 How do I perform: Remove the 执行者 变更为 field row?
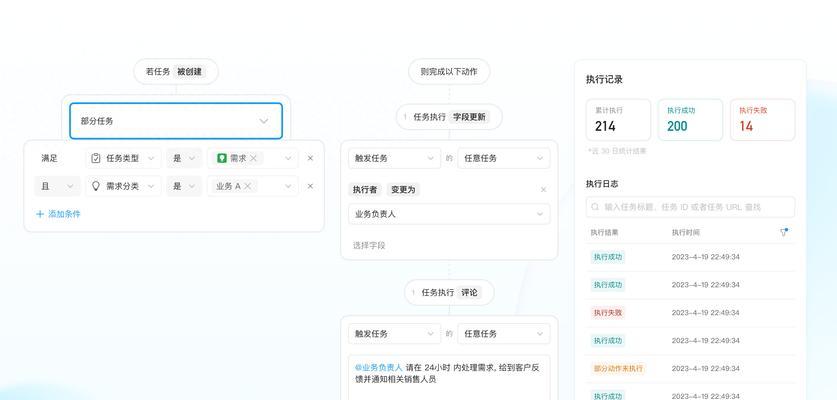pyautogui.click(x=543, y=190)
